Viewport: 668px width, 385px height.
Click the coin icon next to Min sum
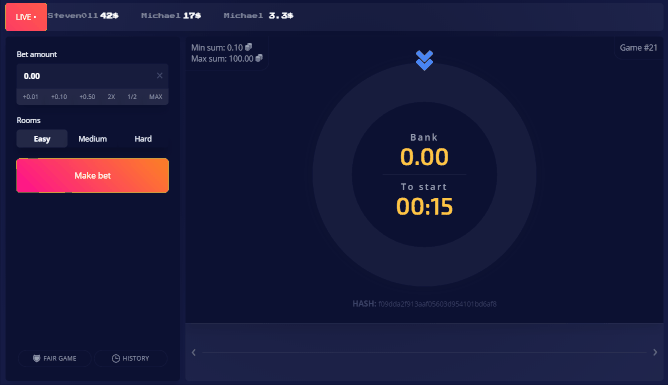click(x=248, y=47)
